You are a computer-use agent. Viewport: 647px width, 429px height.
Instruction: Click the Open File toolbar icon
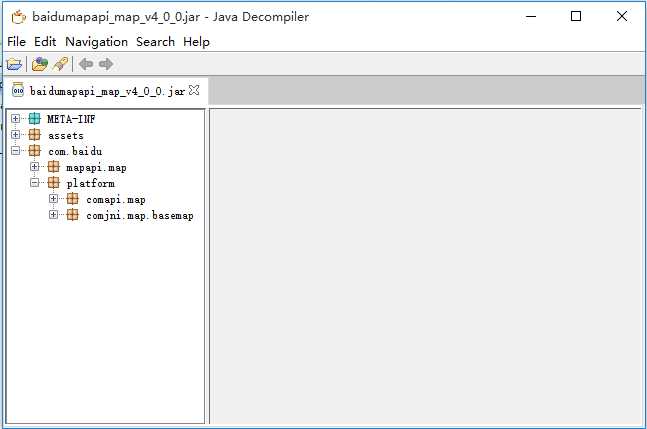[x=14, y=64]
